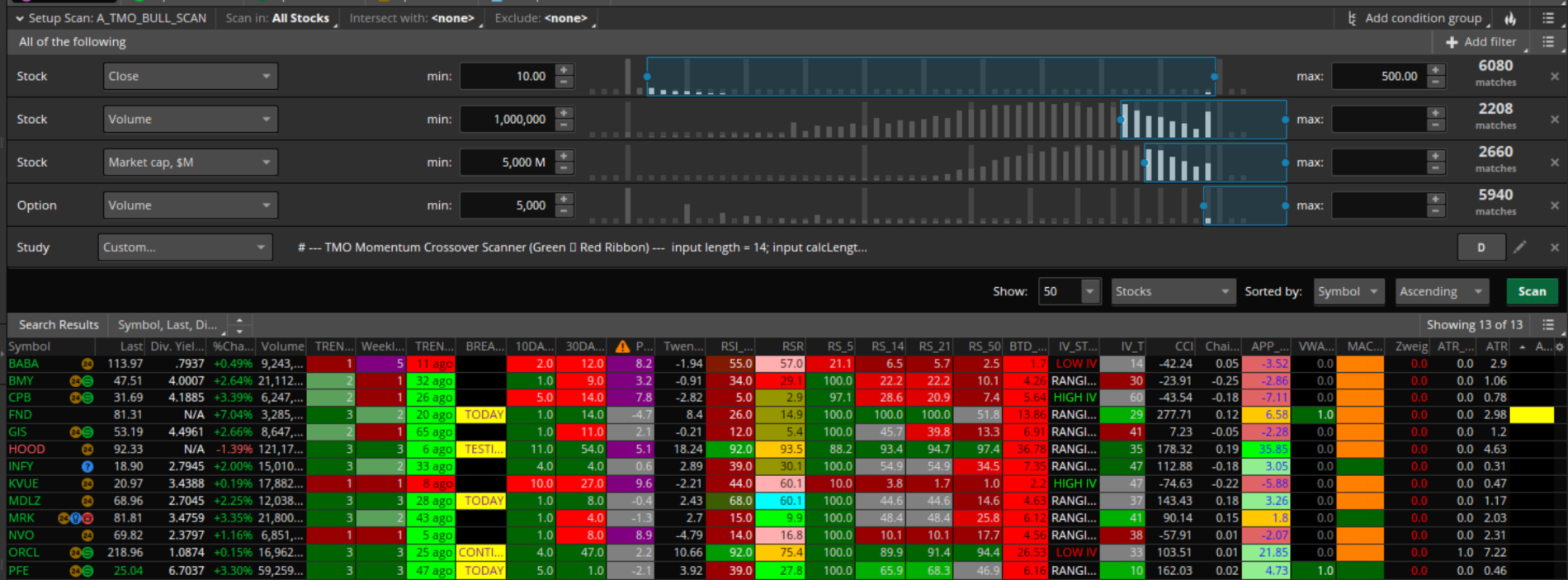This screenshot has height=580, width=1568.
Task: Click the green Scan button
Action: coord(1532,291)
